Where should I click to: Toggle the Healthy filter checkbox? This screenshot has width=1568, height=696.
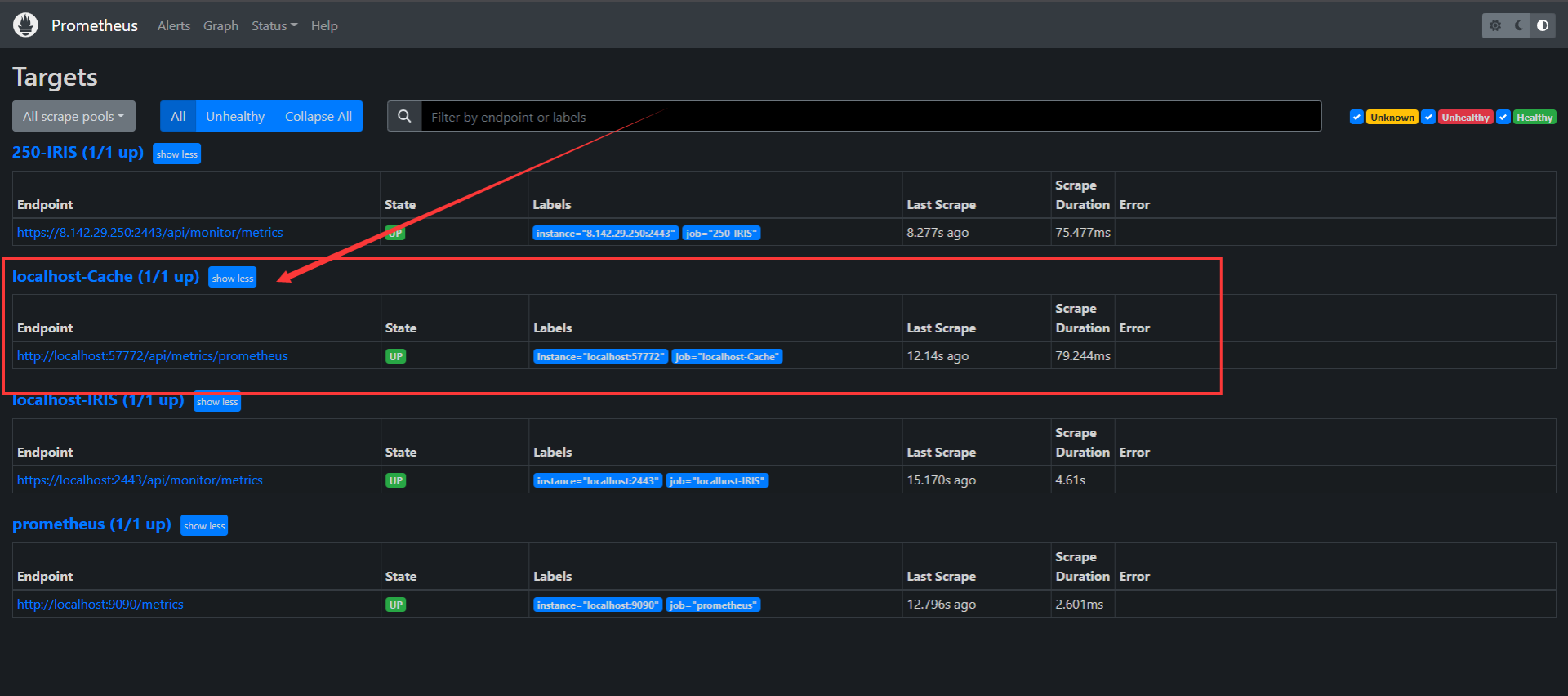[1503, 117]
